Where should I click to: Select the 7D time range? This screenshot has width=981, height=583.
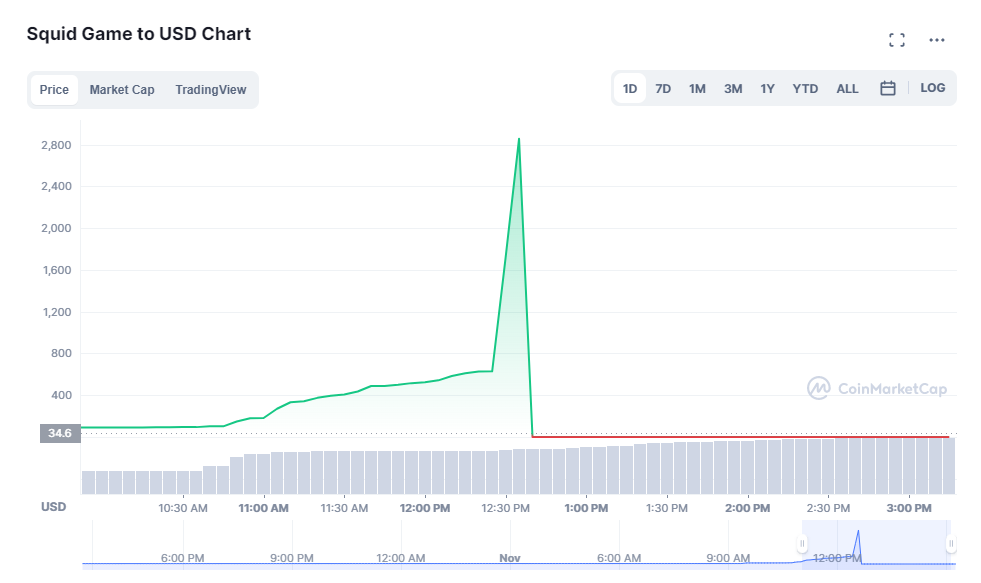(x=663, y=89)
